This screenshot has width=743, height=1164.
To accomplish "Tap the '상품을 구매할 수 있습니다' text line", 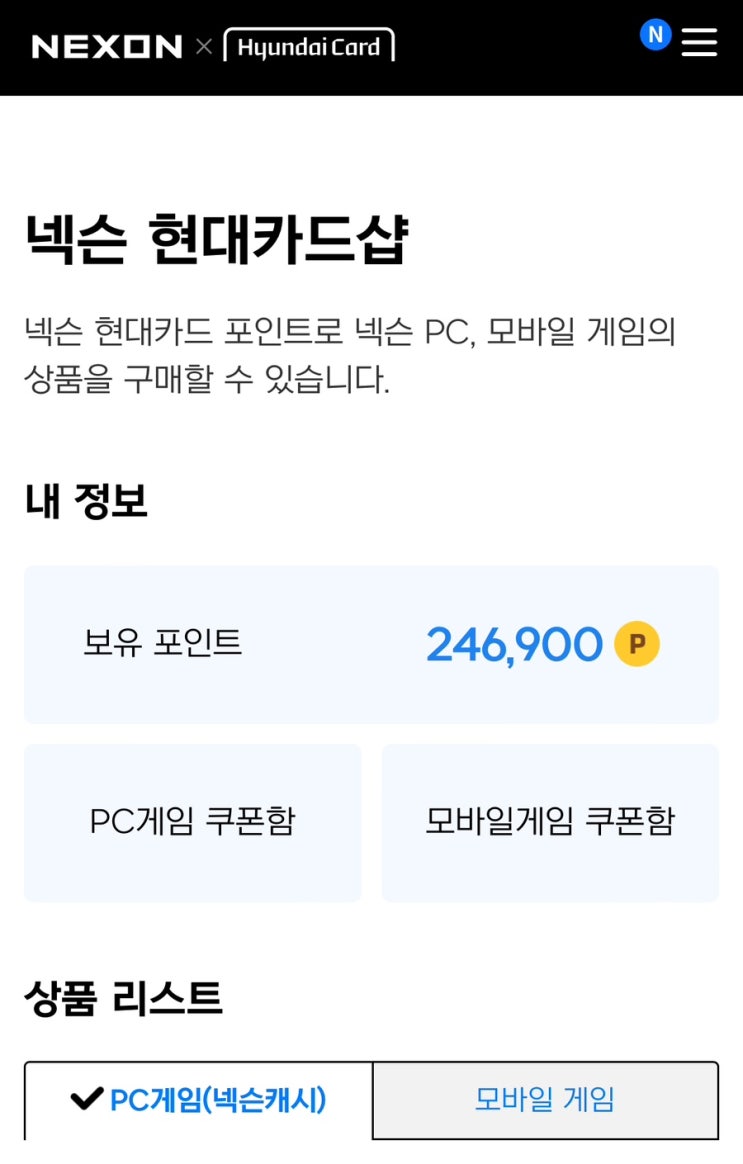I will click(206, 379).
